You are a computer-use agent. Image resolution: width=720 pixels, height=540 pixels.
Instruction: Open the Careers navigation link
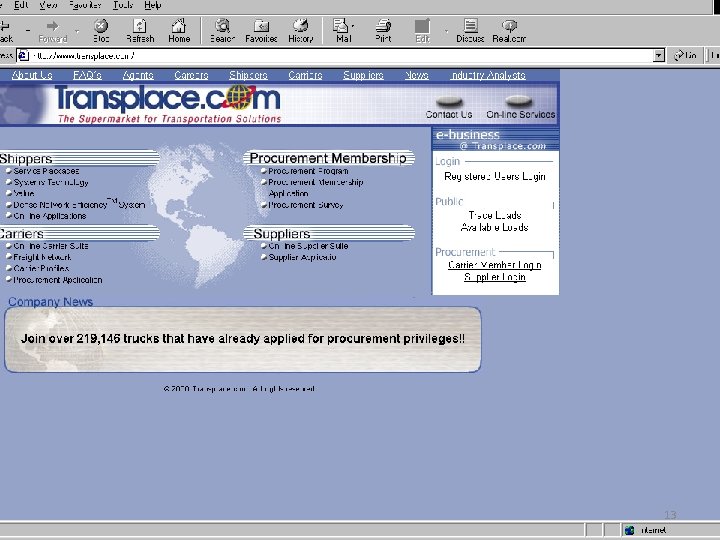point(191,75)
